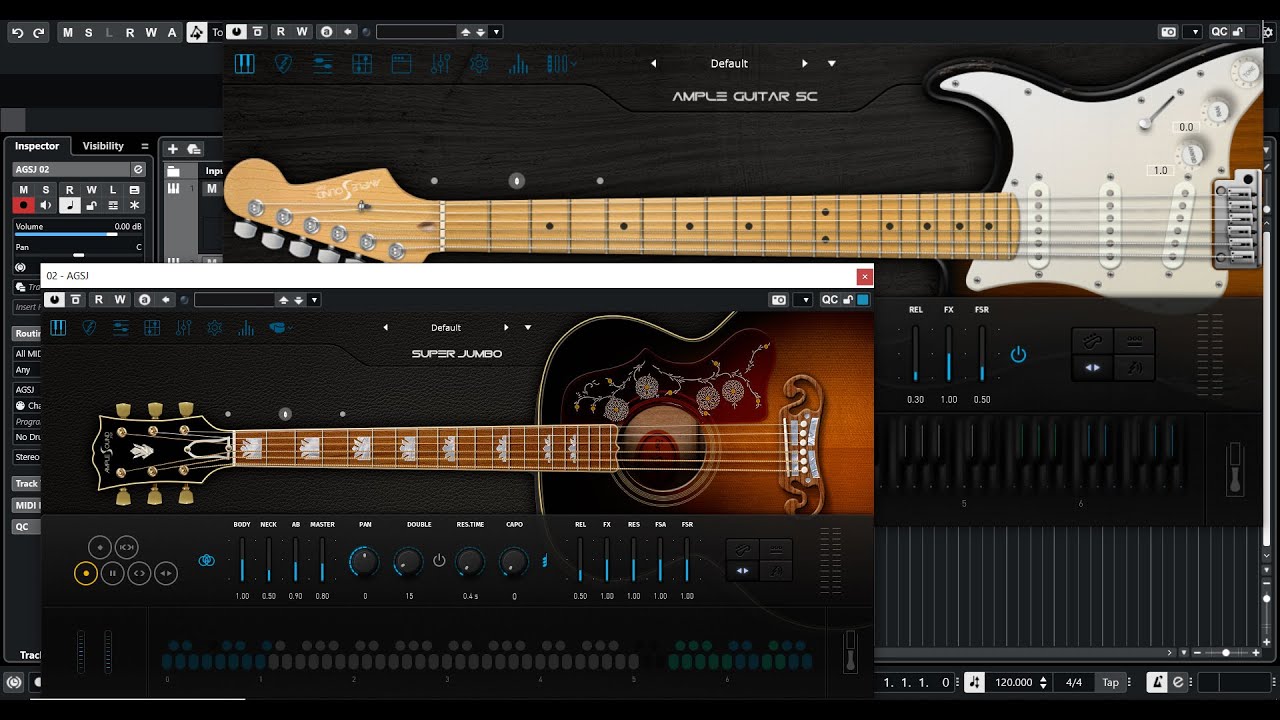
Task: Click the linked-rings icon left of the BODY slider
Action: point(207,561)
